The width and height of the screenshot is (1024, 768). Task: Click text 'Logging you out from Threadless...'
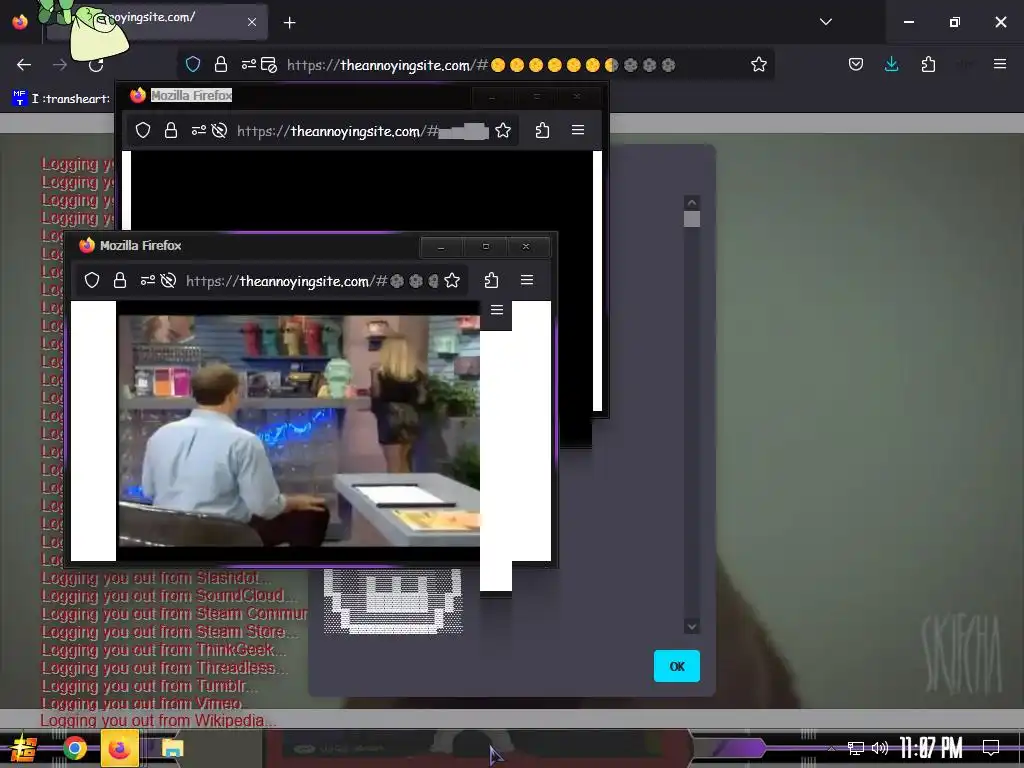coord(165,667)
